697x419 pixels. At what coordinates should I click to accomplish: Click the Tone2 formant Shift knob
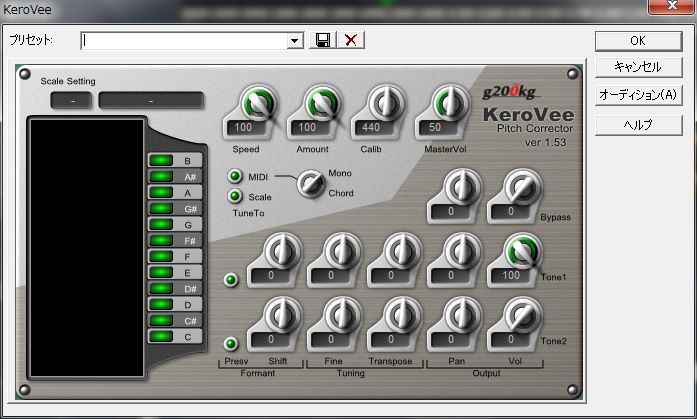[x=283, y=315]
